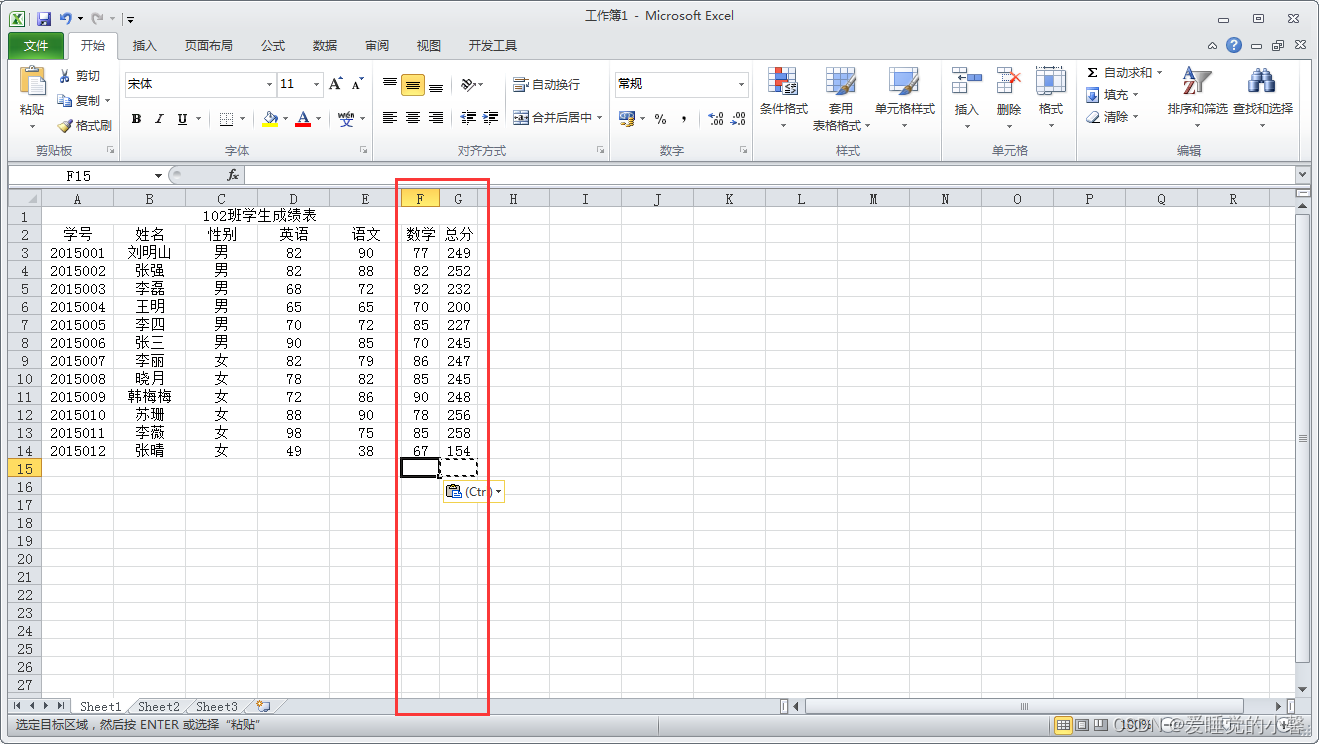Screen dimensions: 1319x744
Task: Click the select all corner button
Action: pos(25,199)
